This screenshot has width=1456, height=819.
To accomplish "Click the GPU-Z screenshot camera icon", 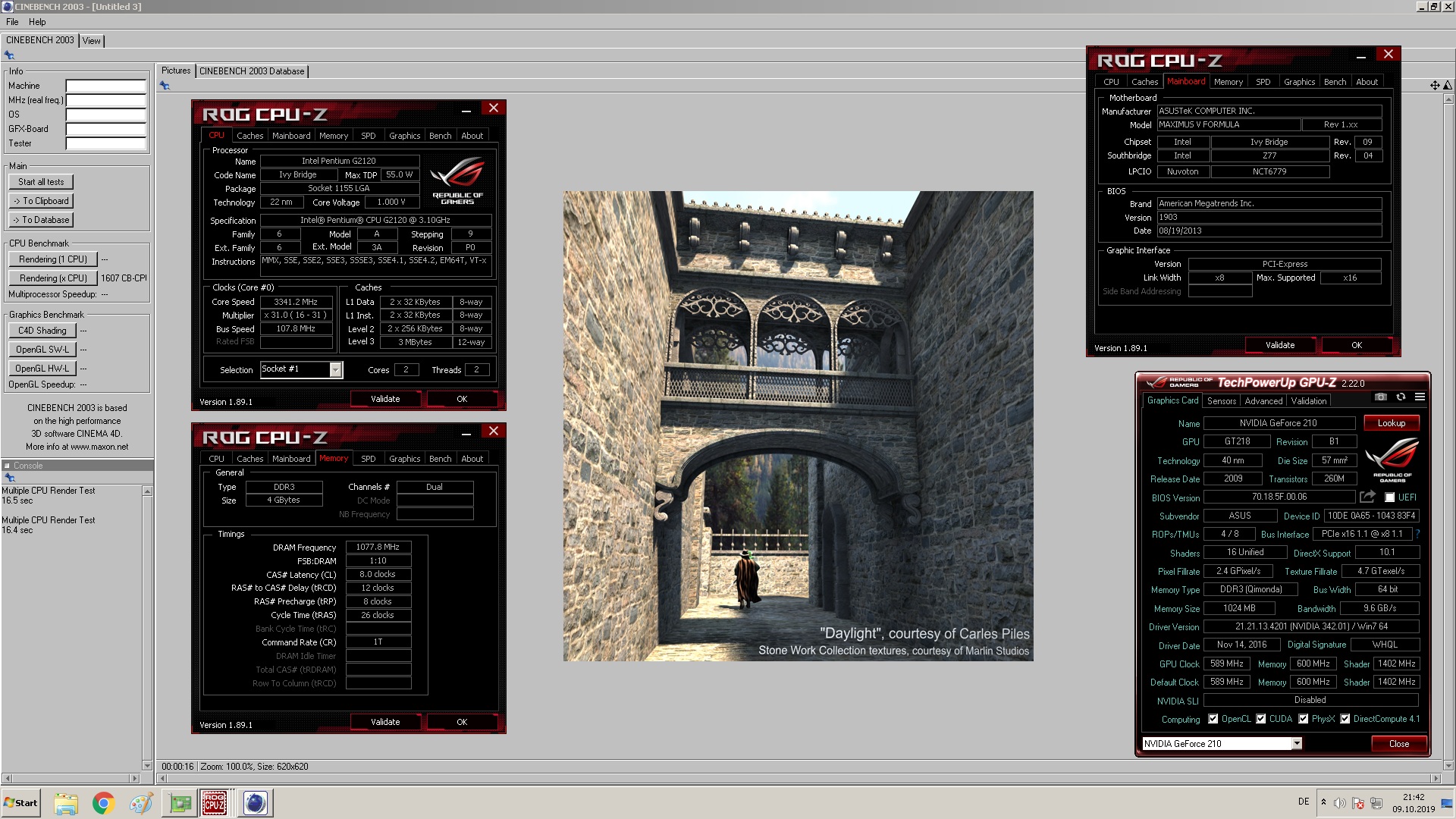I will tap(1381, 397).
